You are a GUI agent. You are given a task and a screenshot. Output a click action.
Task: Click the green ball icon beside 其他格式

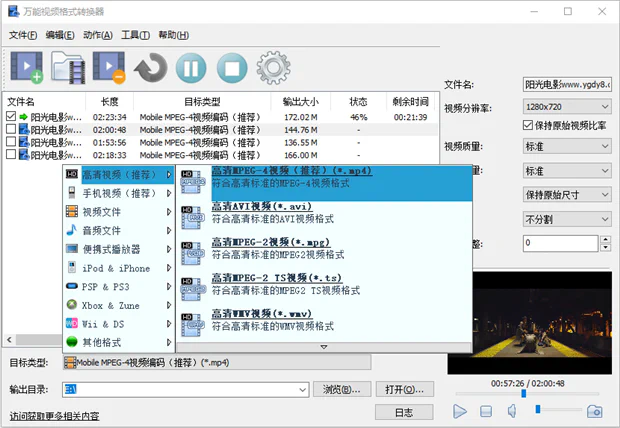(72, 341)
